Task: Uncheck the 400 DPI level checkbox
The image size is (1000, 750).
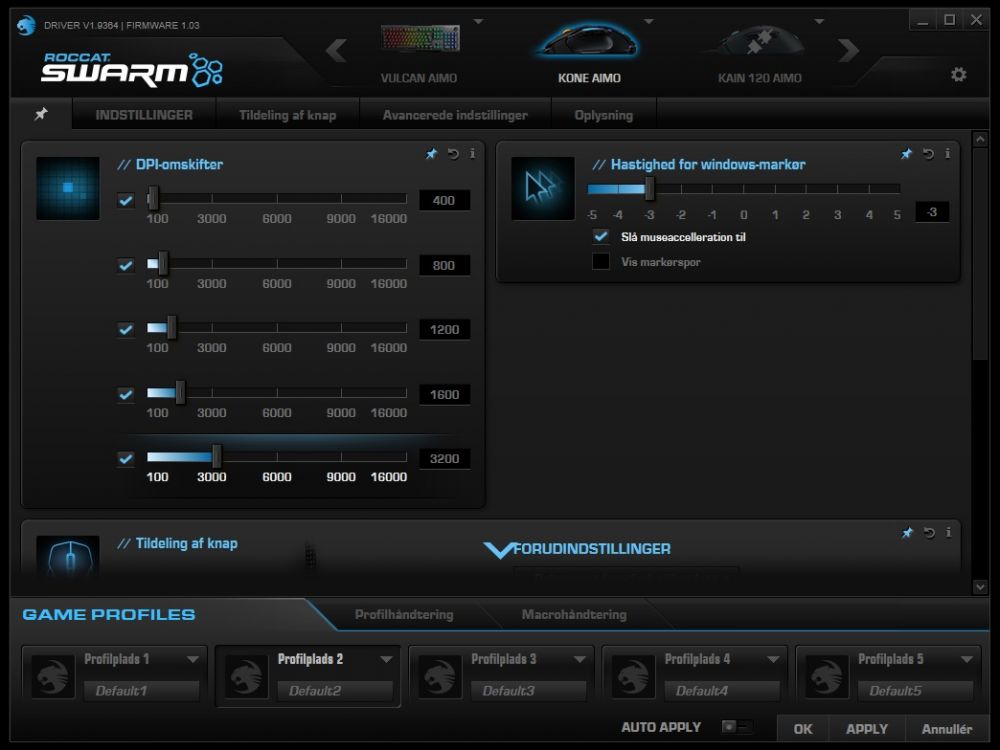Action: click(x=126, y=200)
